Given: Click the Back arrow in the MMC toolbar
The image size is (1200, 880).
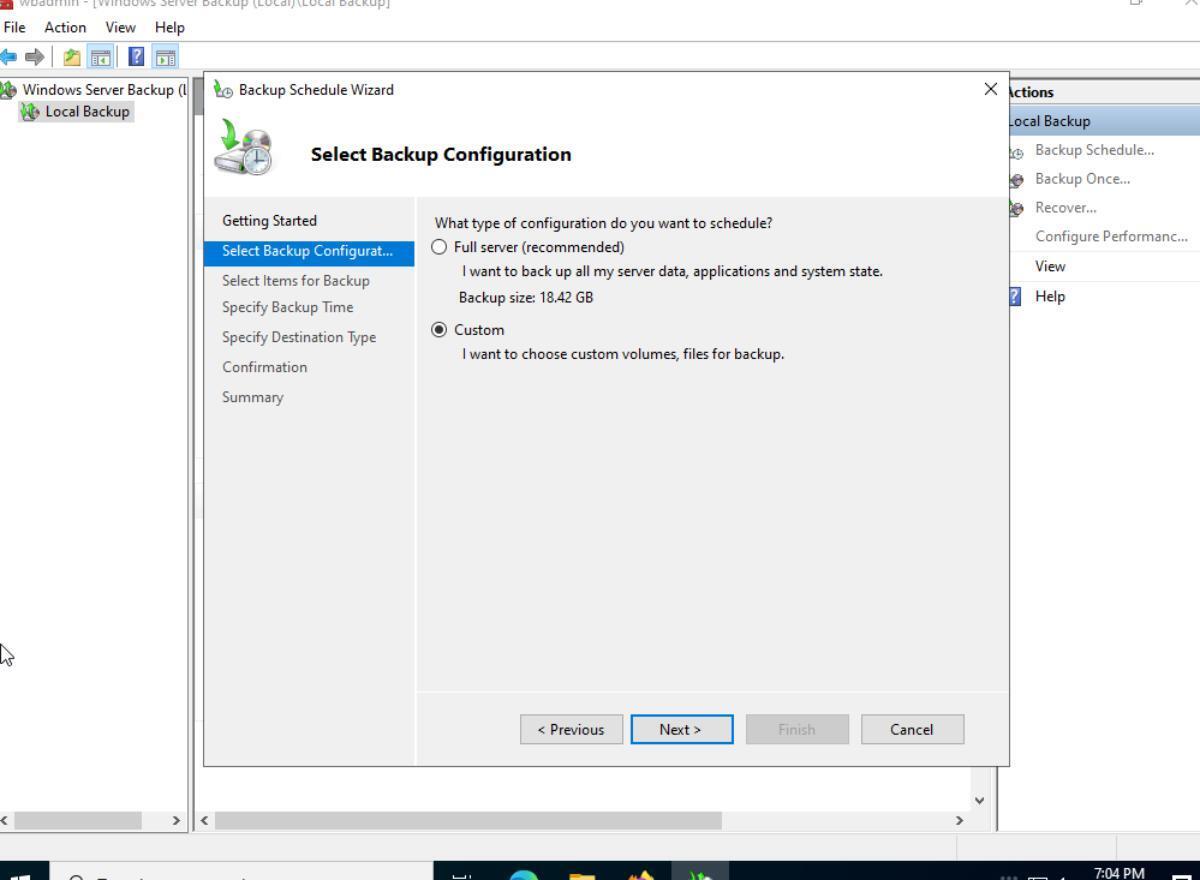Looking at the screenshot, I should [8, 57].
